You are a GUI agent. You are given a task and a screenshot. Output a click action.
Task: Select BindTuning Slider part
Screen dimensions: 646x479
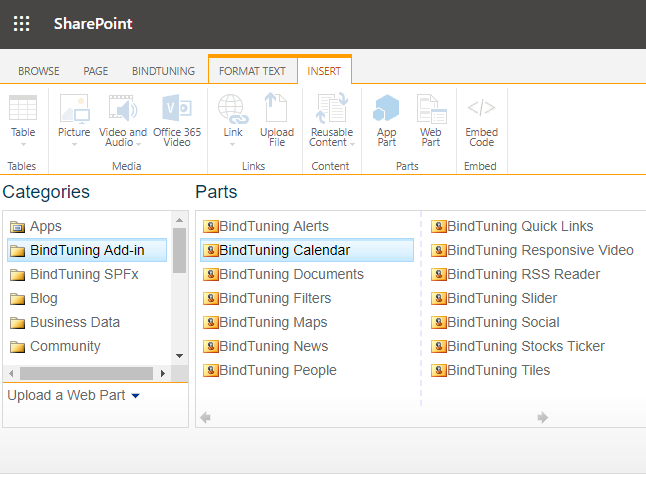pyautogui.click(x=494, y=298)
